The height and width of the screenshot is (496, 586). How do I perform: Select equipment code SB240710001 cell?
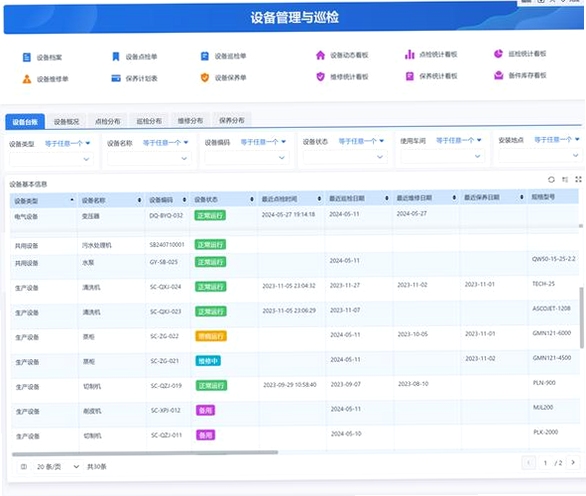coord(167,245)
